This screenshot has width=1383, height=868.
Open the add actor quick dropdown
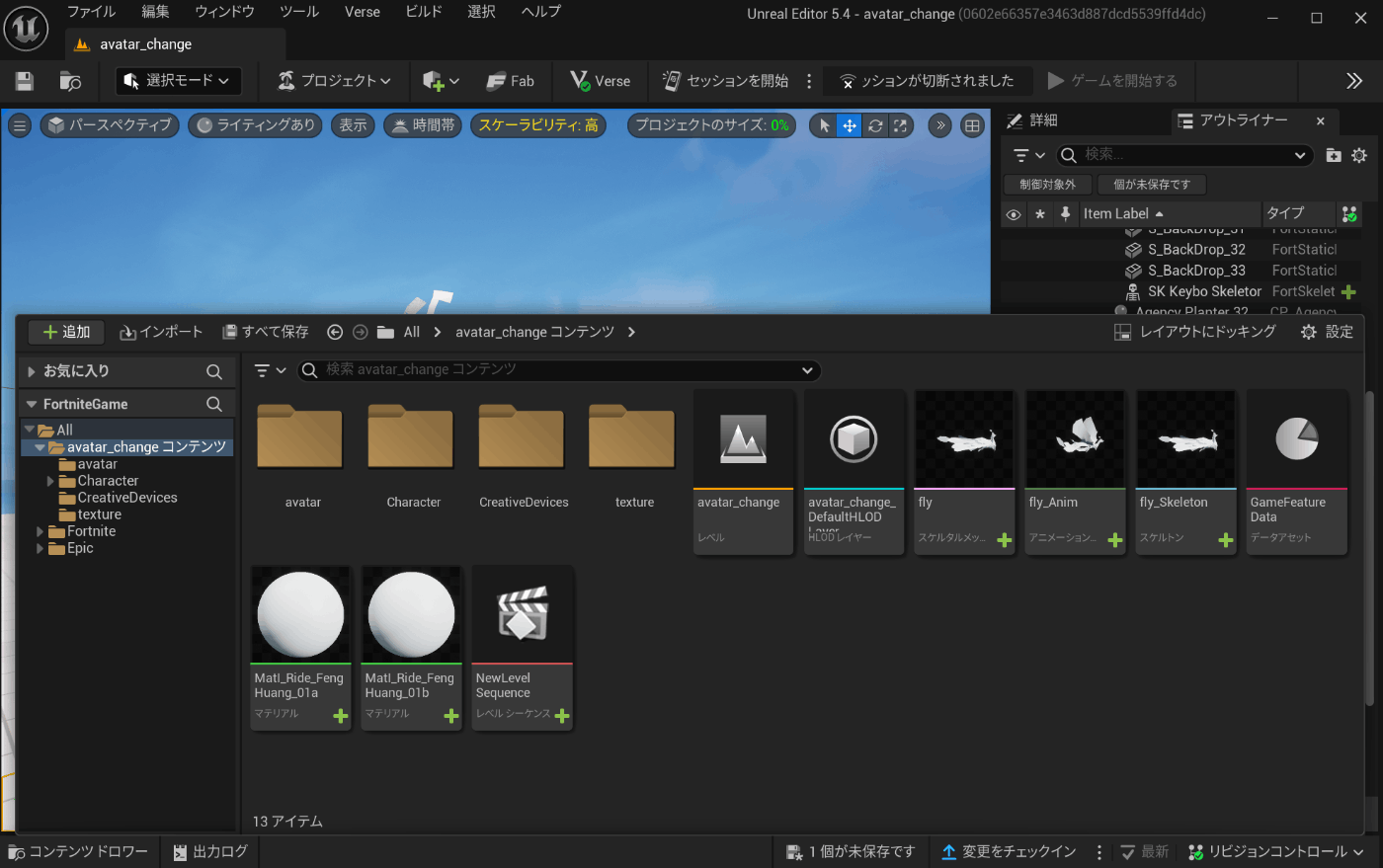441,81
